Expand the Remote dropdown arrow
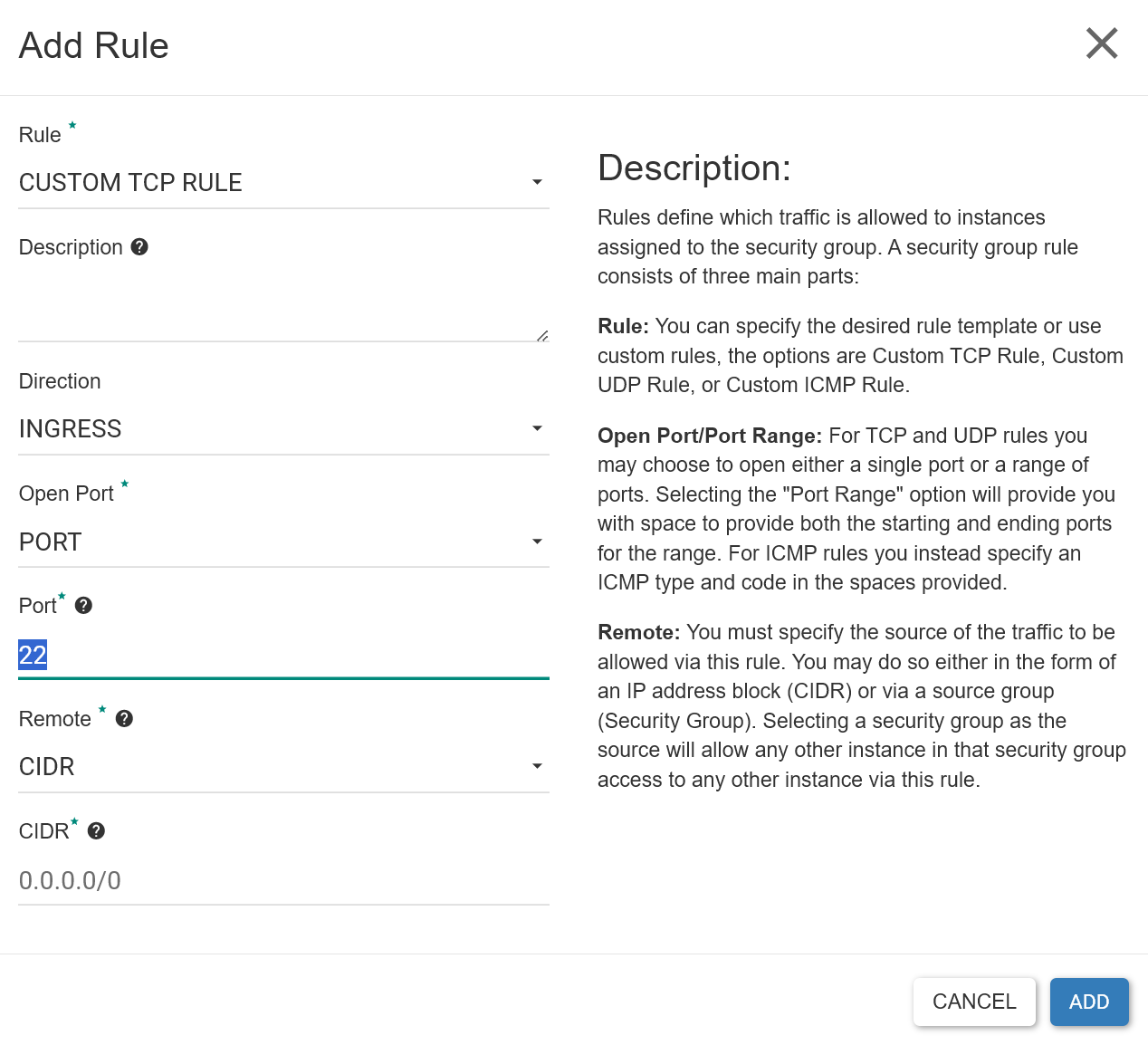1148x1045 pixels. tap(537, 766)
